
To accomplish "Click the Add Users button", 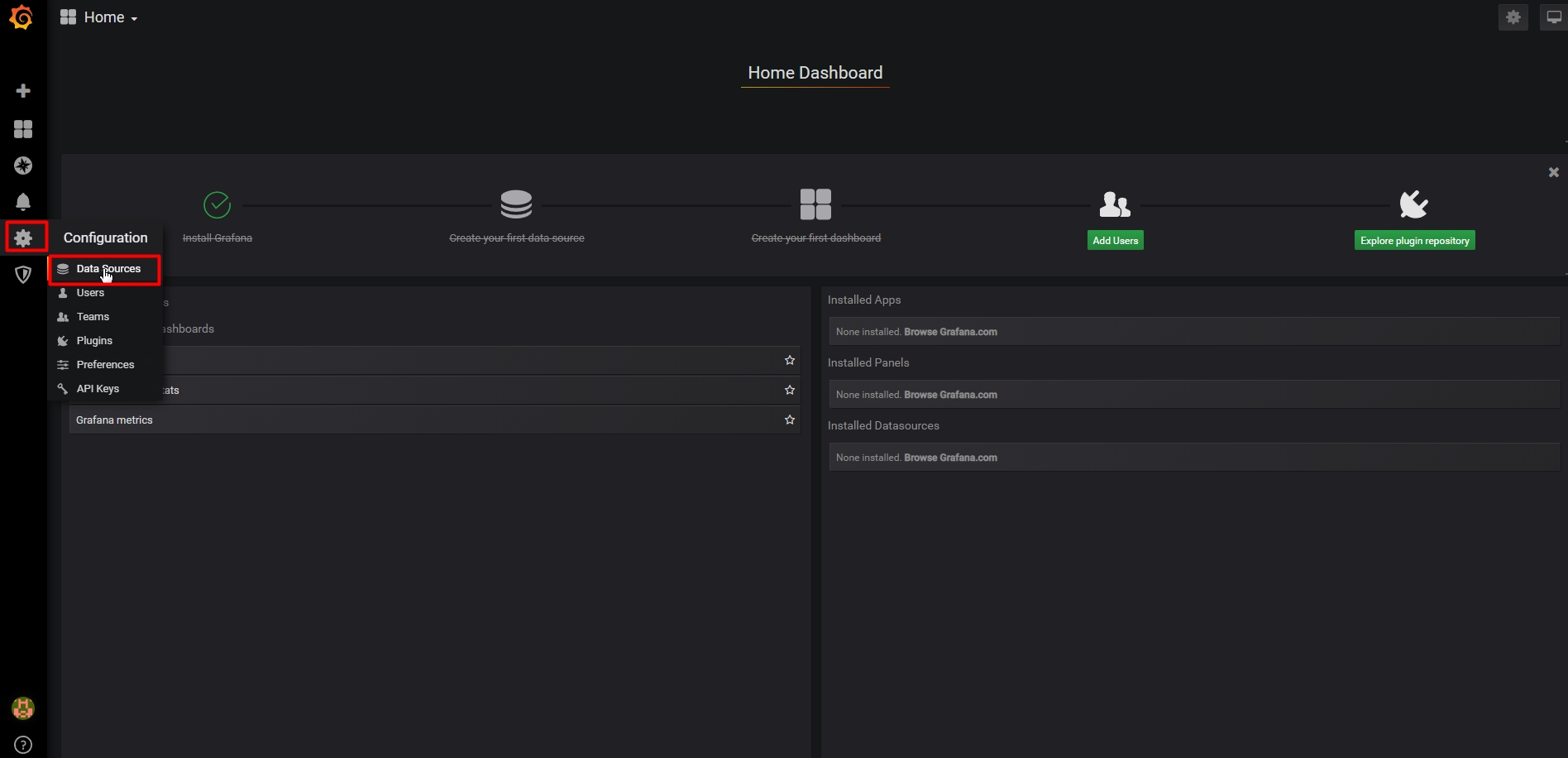I will (1115, 241).
